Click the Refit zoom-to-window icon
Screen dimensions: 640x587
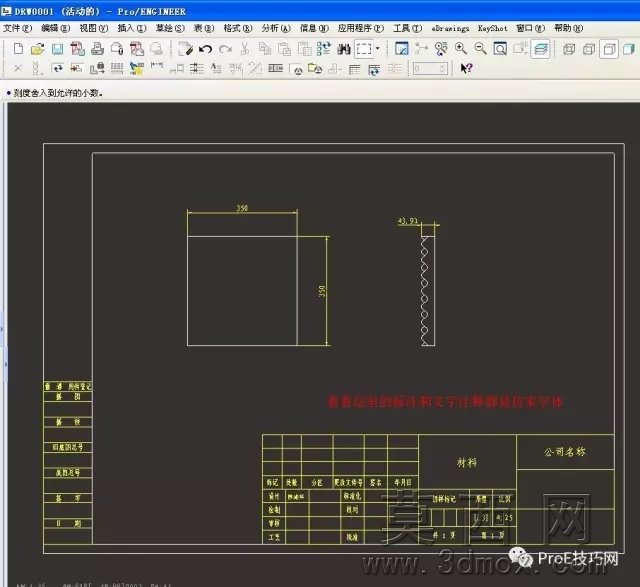pos(500,49)
